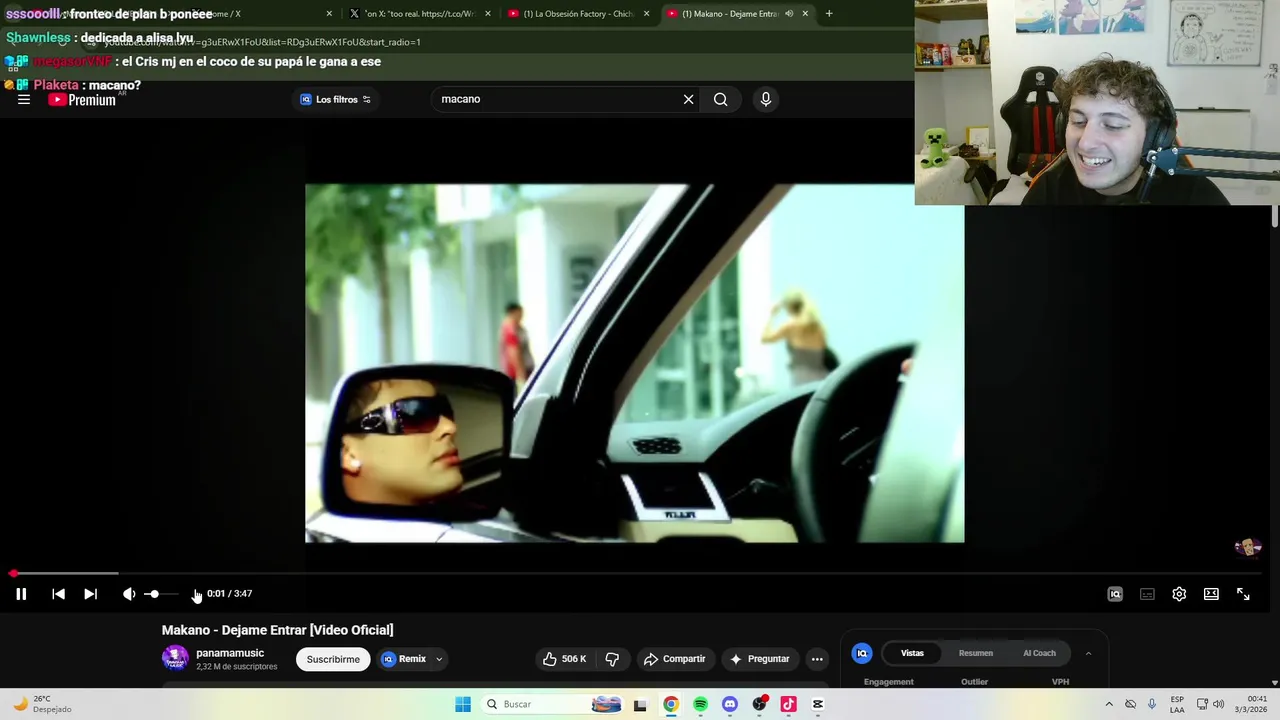Viewport: 1280px width, 720px height.
Task: Open a new browser tab
Action: tap(829, 14)
